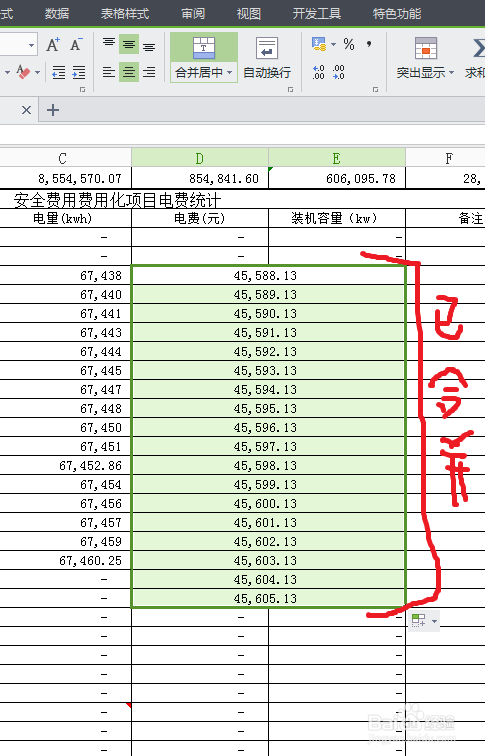
Task: Select cell with 854,841.60
Action: pos(200,178)
